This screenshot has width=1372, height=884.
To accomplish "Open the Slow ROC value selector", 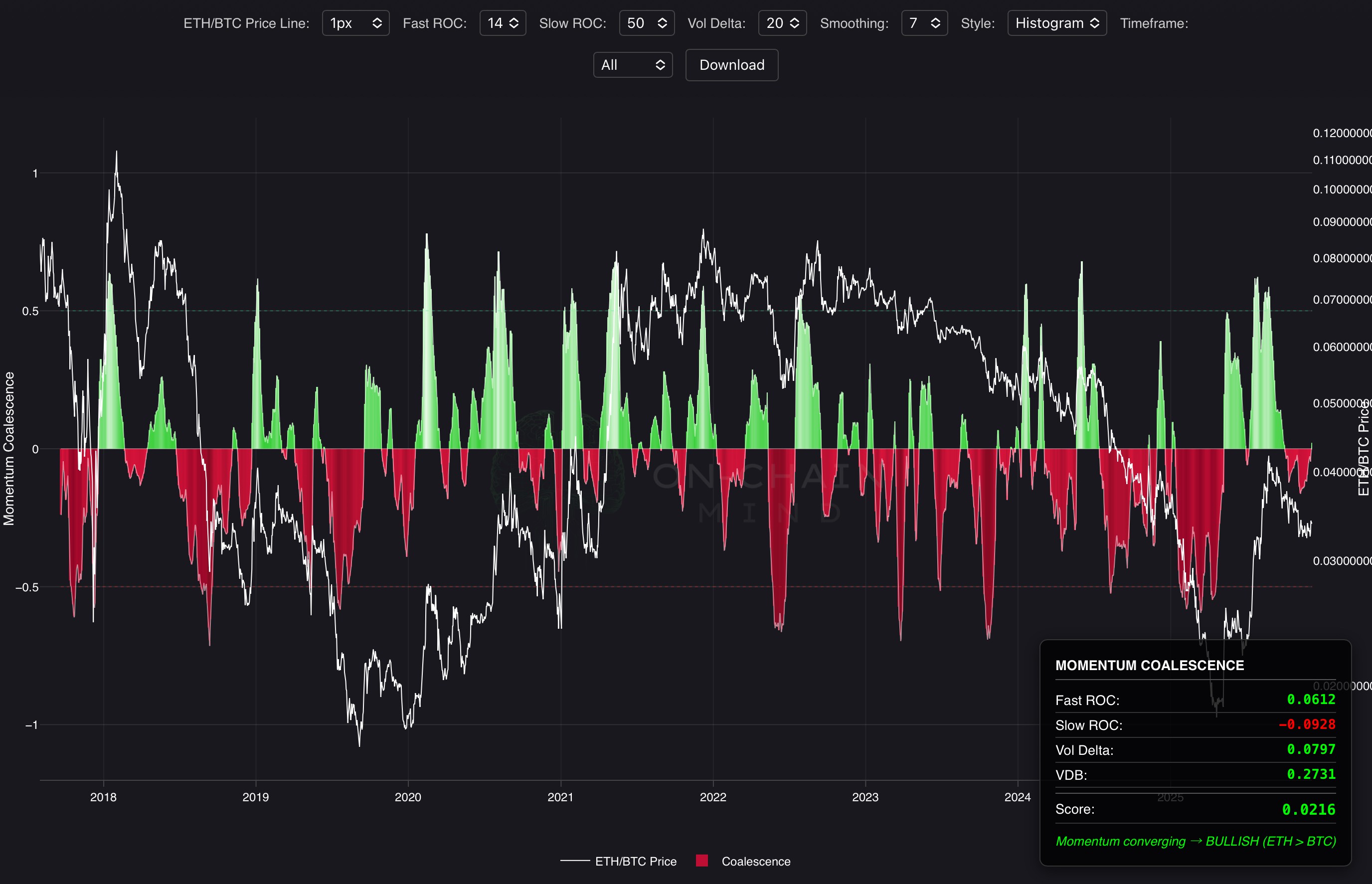I will click(646, 23).
